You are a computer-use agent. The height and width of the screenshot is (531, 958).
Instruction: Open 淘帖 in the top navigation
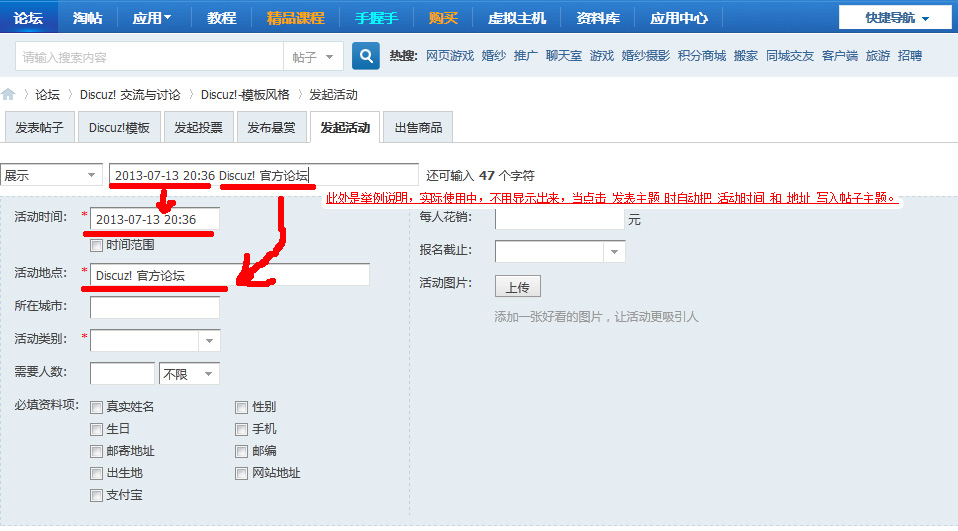point(87,18)
